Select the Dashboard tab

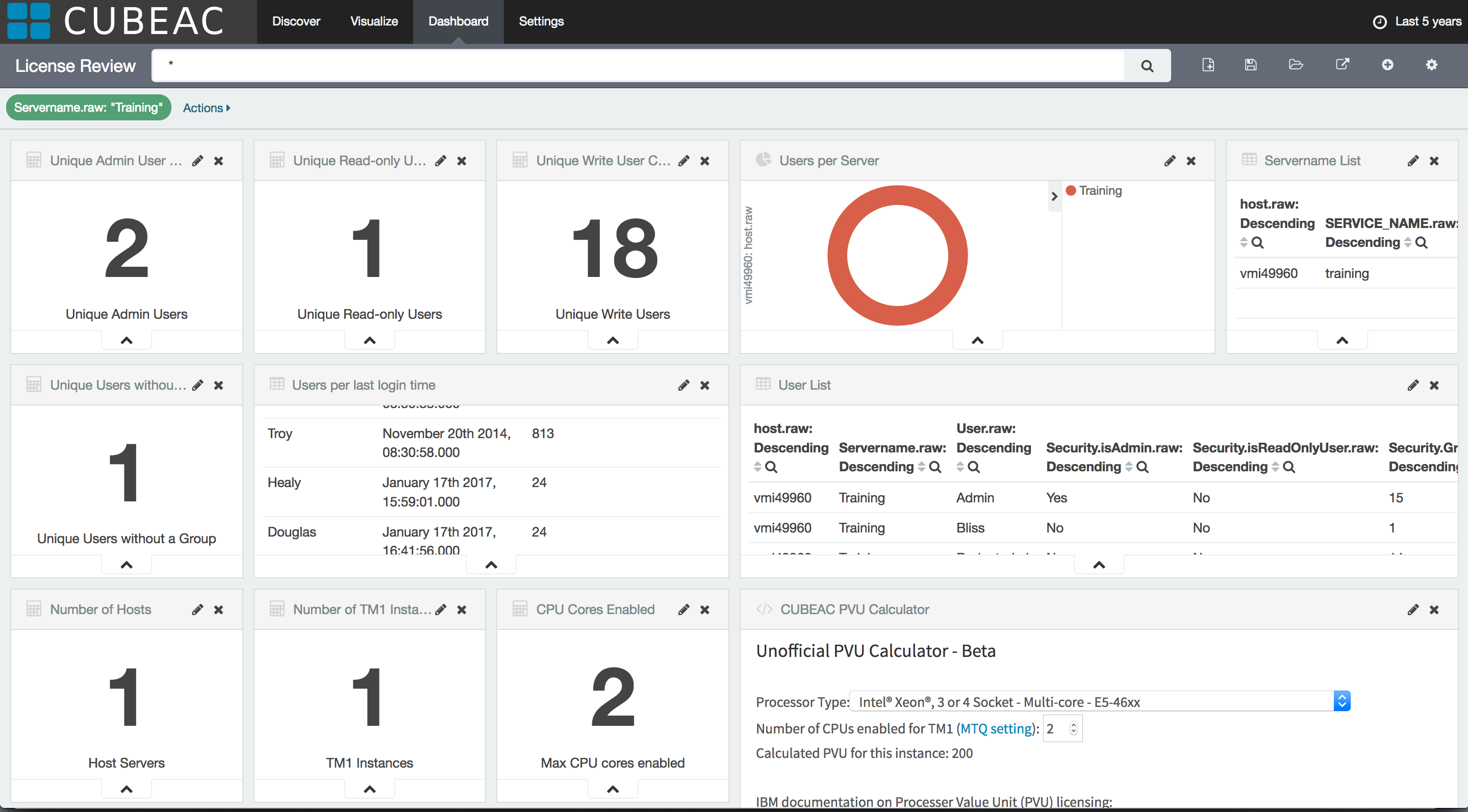458,21
